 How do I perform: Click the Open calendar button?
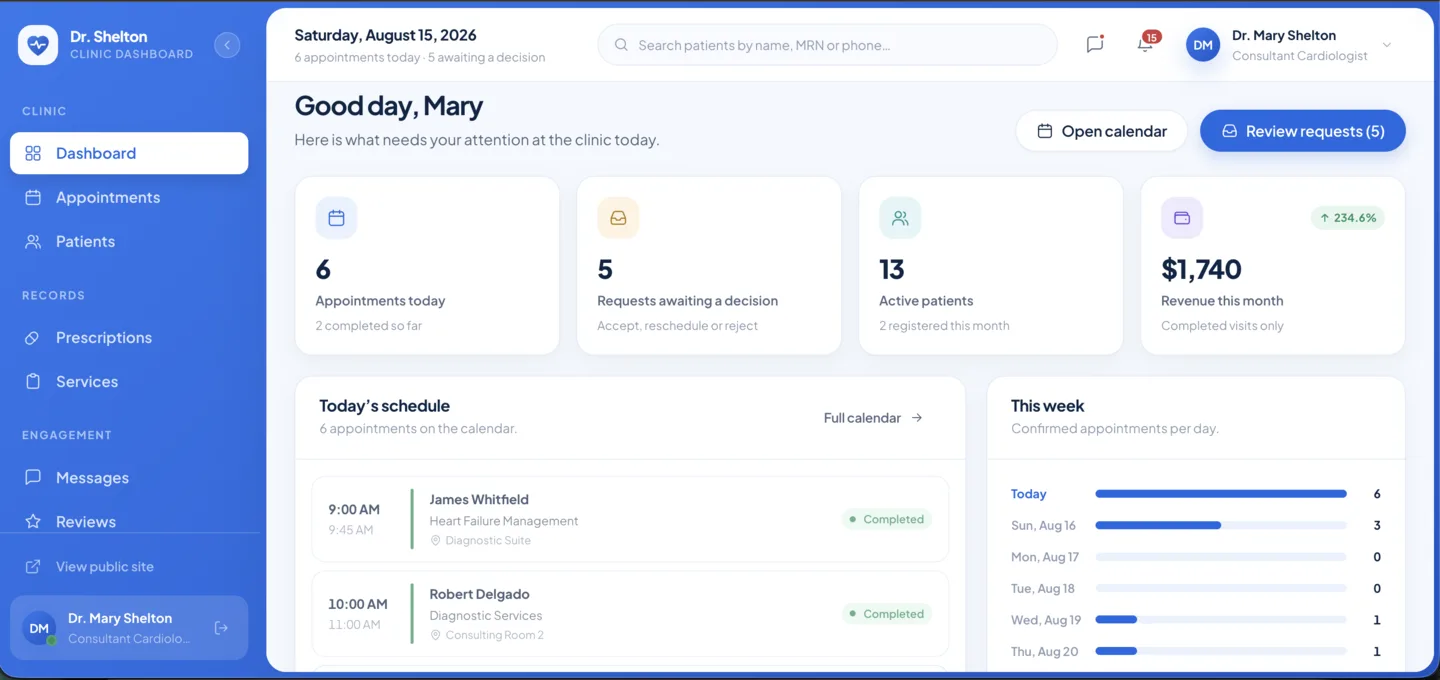point(1101,131)
